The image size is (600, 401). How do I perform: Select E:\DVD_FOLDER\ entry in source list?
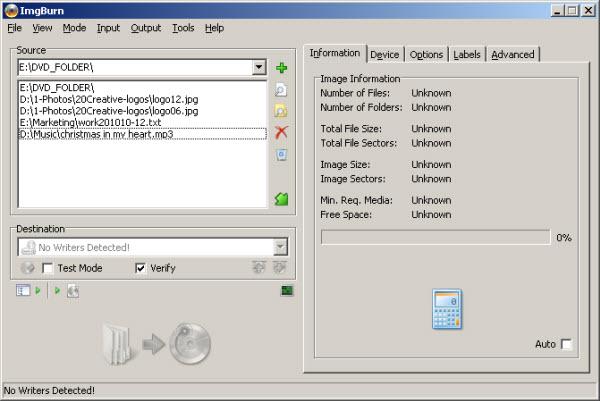142,88
